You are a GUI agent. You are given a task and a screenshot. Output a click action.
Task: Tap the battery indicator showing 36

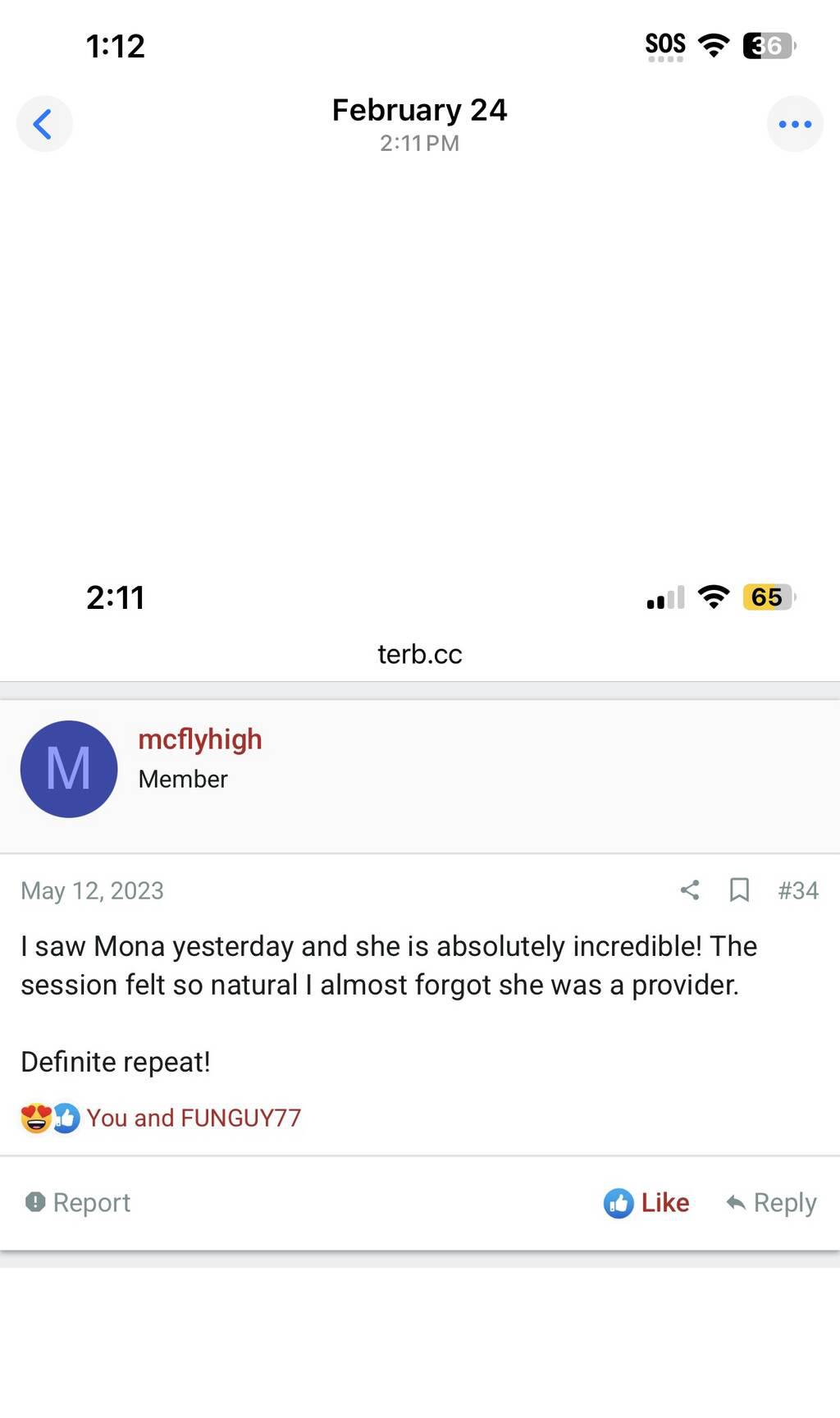(769, 46)
